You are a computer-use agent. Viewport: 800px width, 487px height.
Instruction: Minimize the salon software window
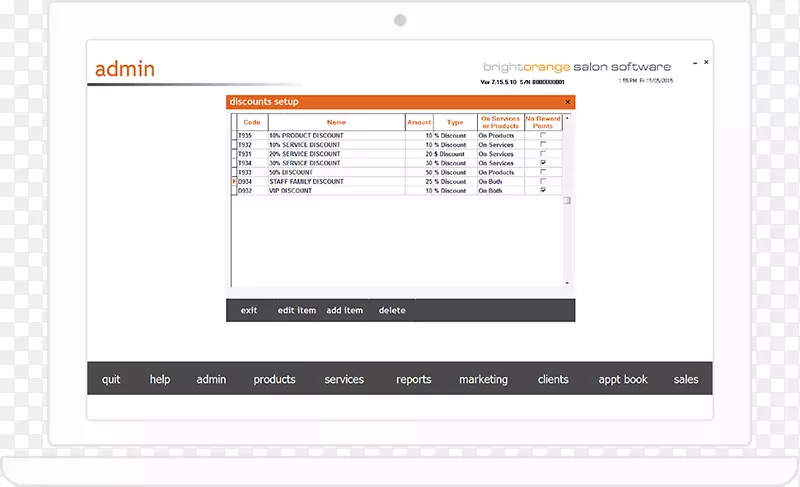[692, 62]
